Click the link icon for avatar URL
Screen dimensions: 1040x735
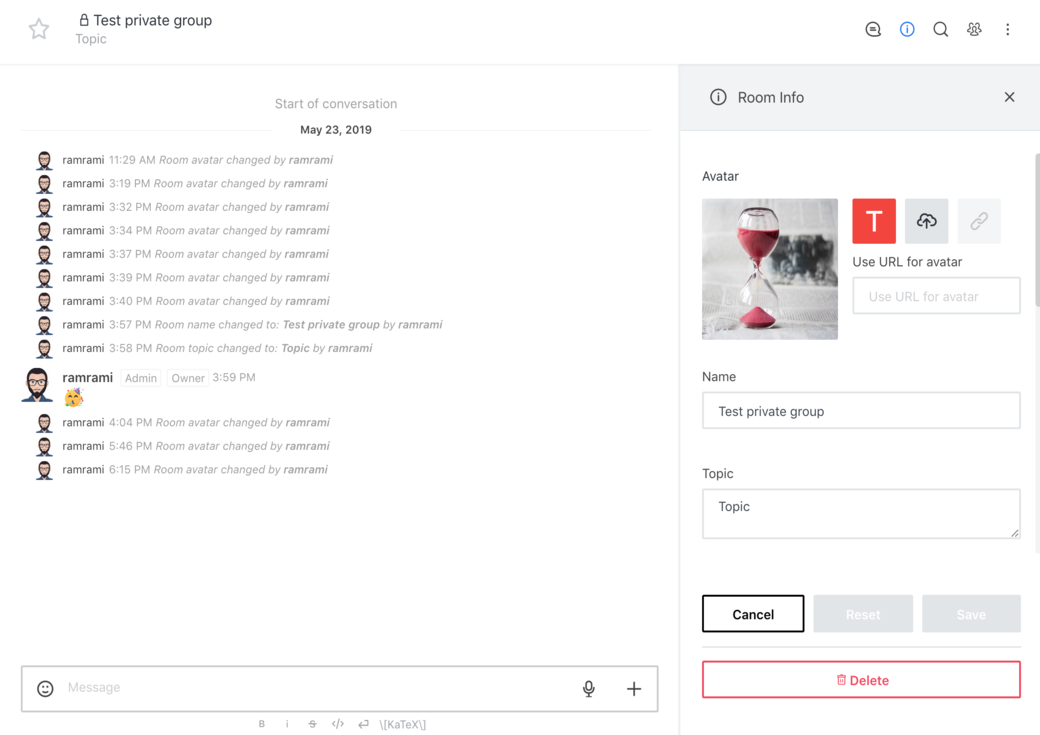[979, 221]
